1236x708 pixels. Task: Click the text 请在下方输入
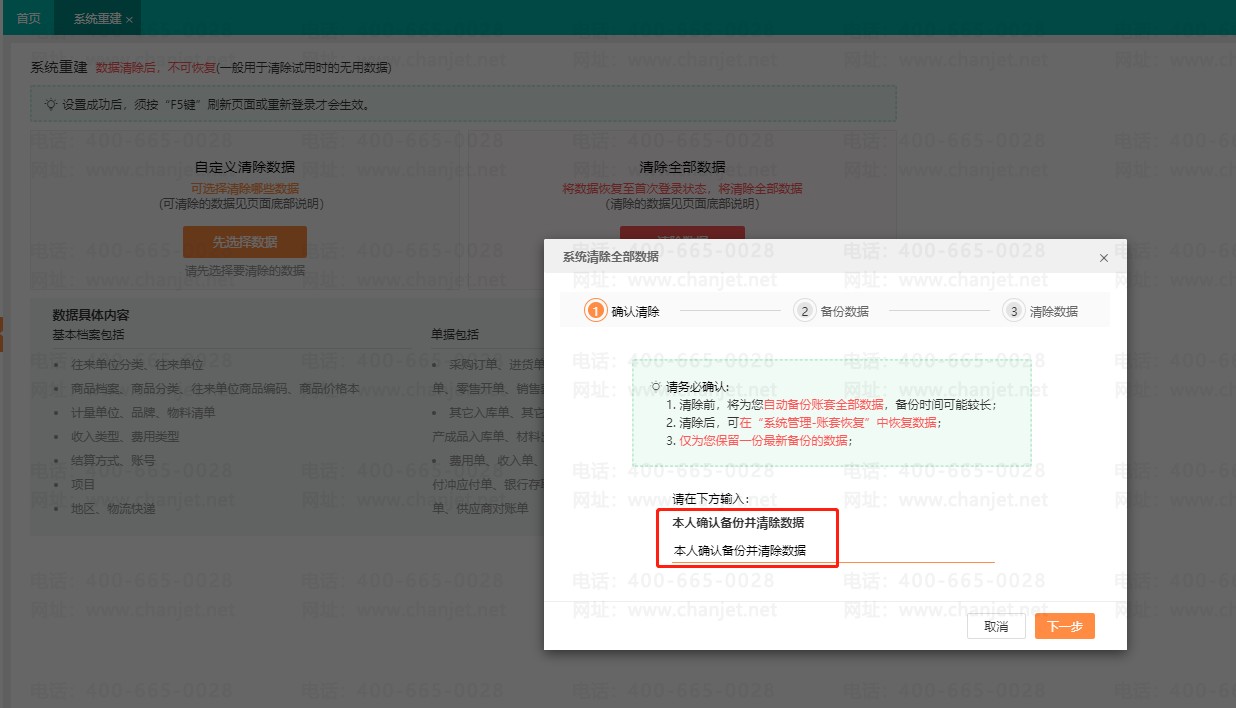pos(711,498)
